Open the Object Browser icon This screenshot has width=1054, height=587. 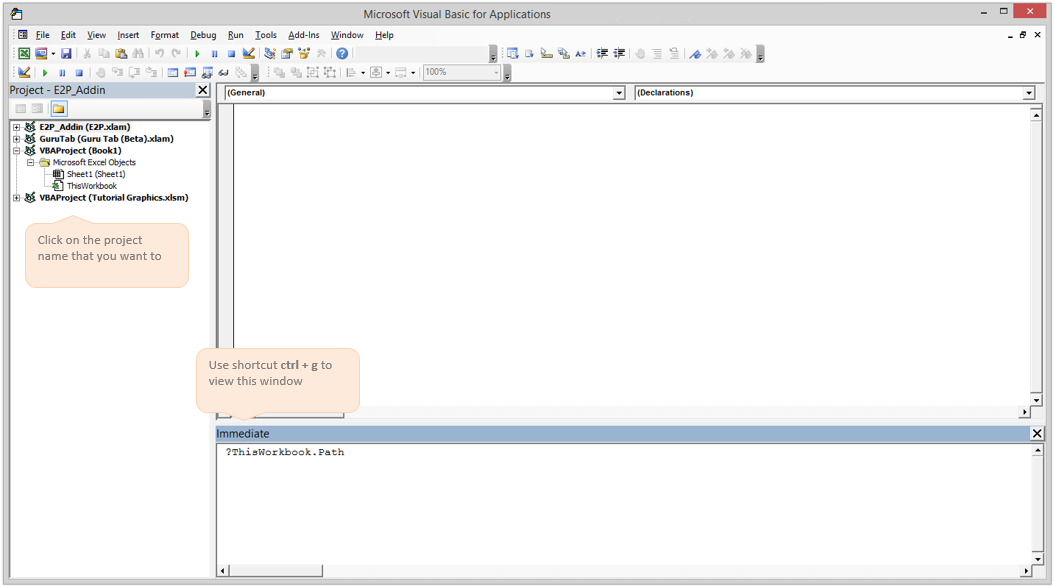(304, 54)
